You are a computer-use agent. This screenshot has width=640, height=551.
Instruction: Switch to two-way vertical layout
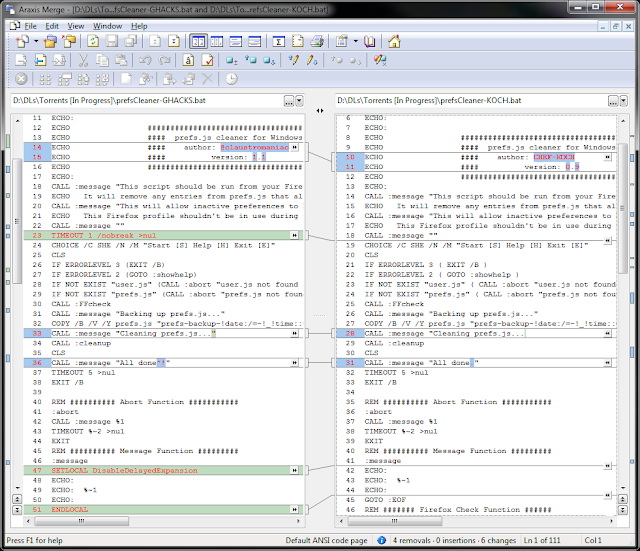[x=198, y=41]
